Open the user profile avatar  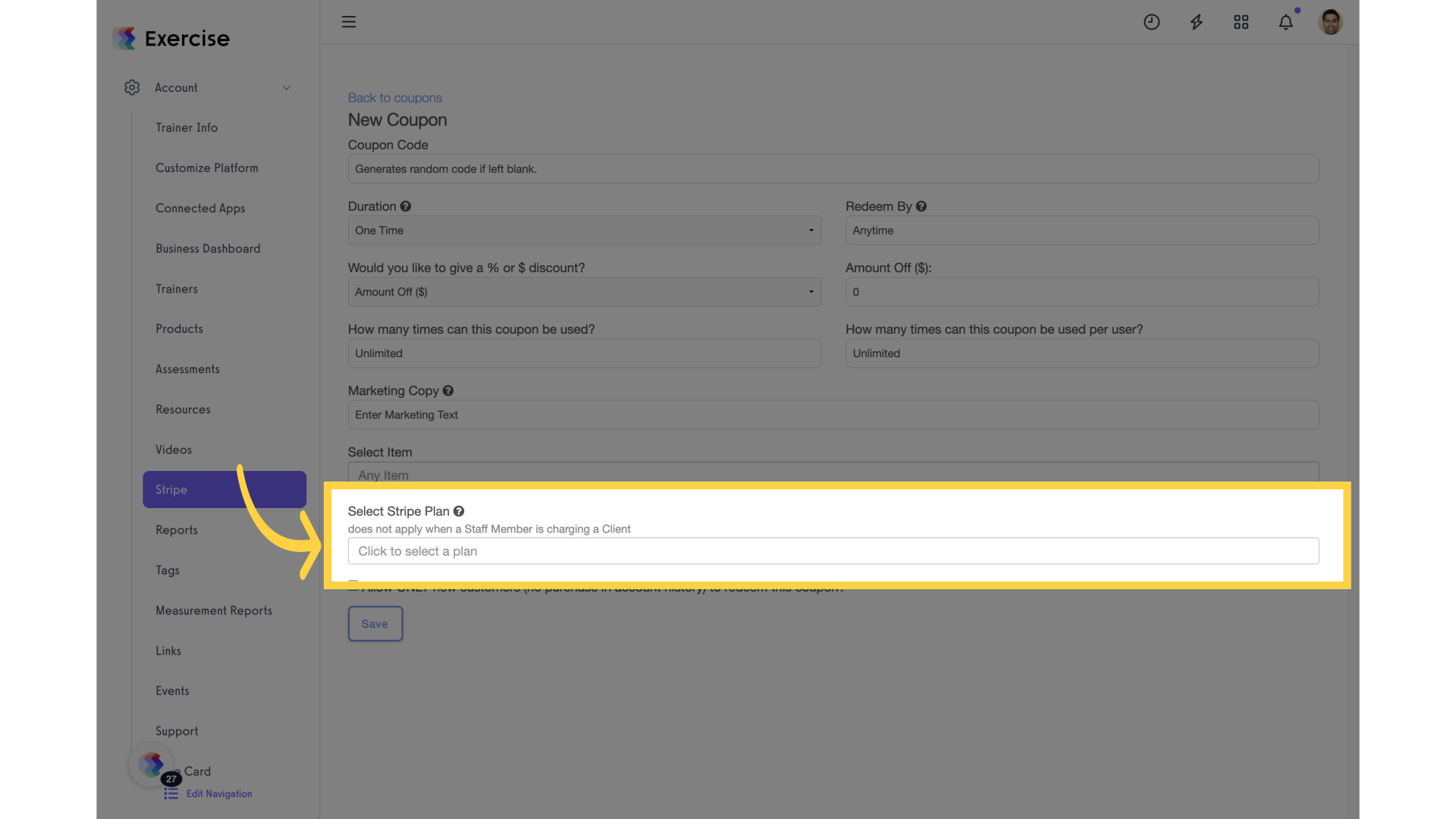[x=1330, y=22]
